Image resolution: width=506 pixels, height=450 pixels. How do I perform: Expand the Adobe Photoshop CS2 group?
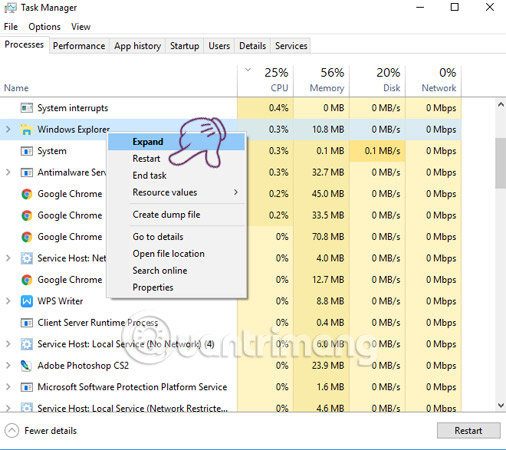(8, 366)
